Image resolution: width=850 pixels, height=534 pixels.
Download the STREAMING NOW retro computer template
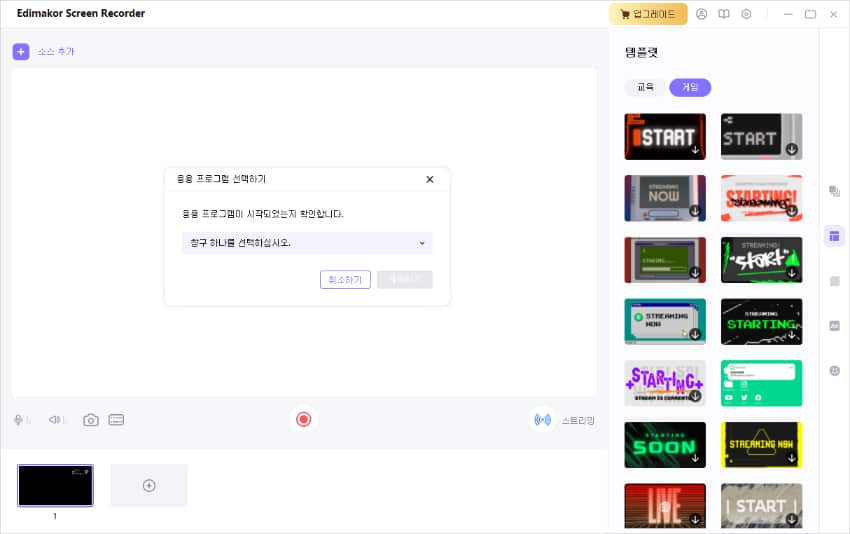[x=695, y=211]
